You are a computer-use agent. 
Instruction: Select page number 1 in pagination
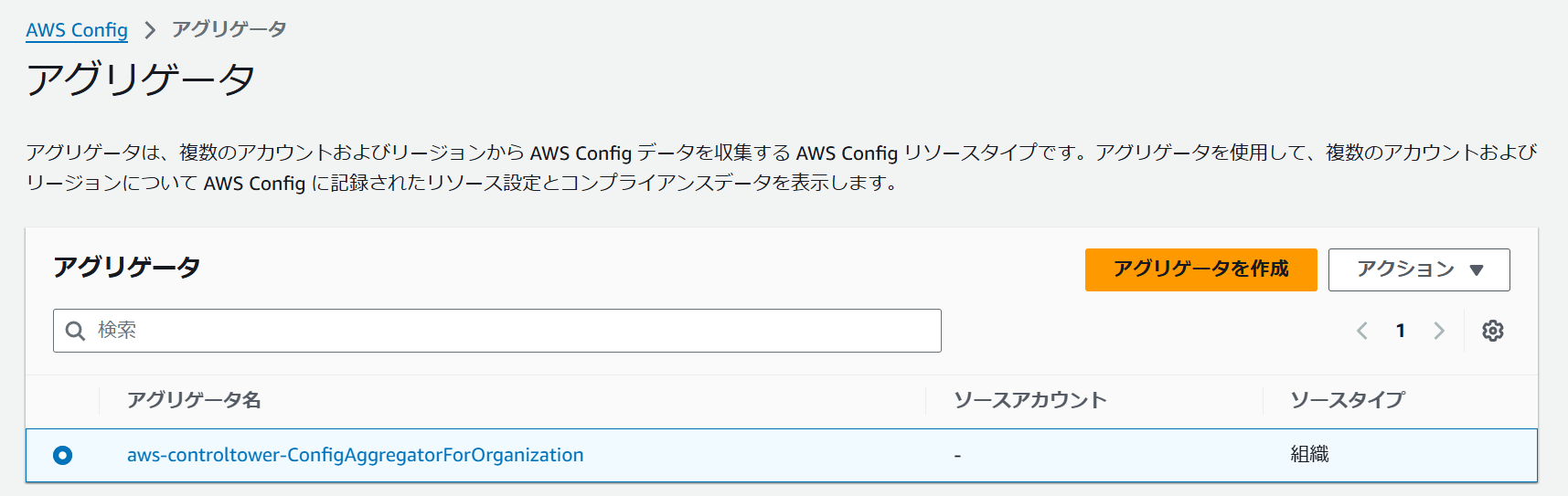(1400, 331)
